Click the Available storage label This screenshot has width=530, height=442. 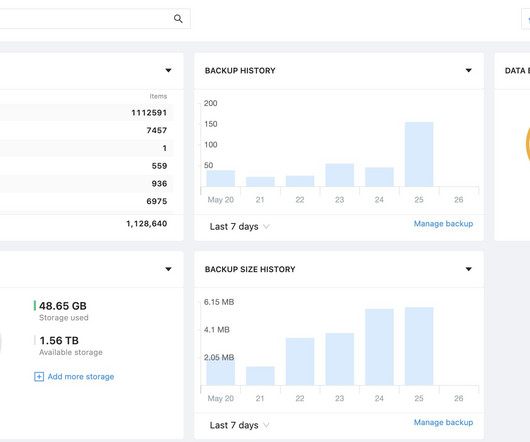point(71,352)
